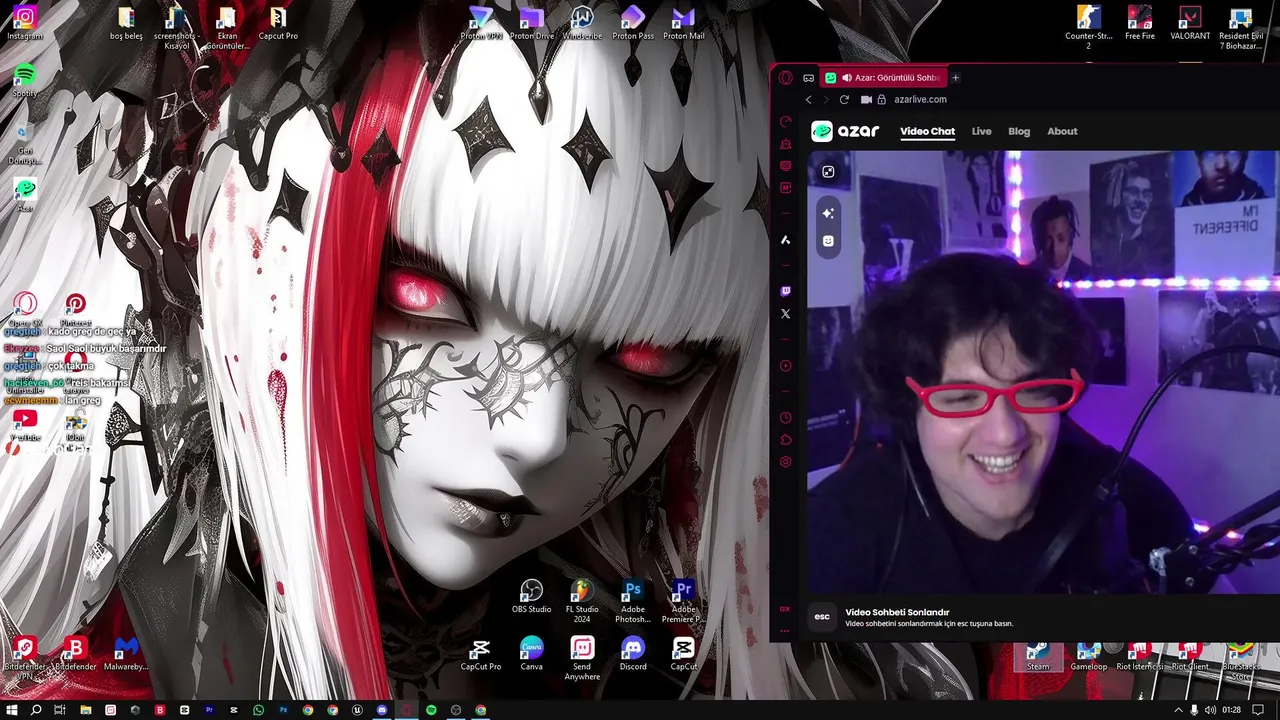The width and height of the screenshot is (1280, 720).
Task: Reload the azarlive.com page
Action: tap(844, 100)
